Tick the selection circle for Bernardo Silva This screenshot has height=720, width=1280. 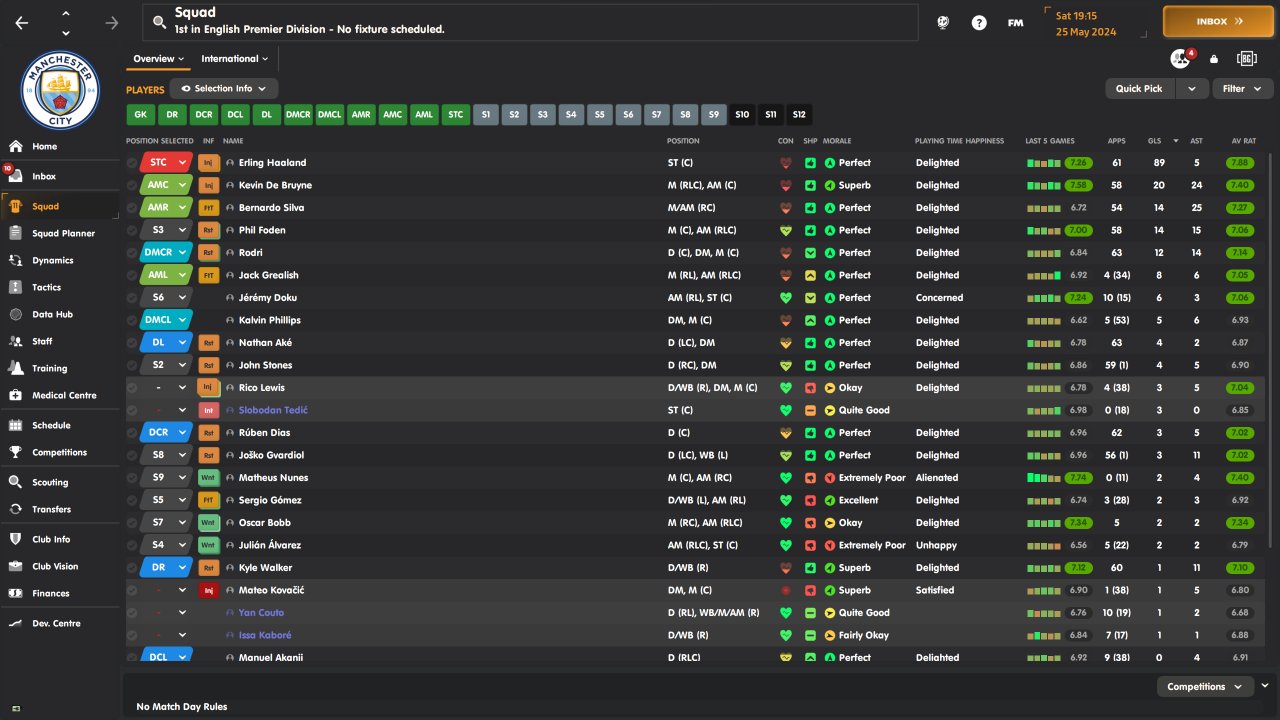coord(132,207)
